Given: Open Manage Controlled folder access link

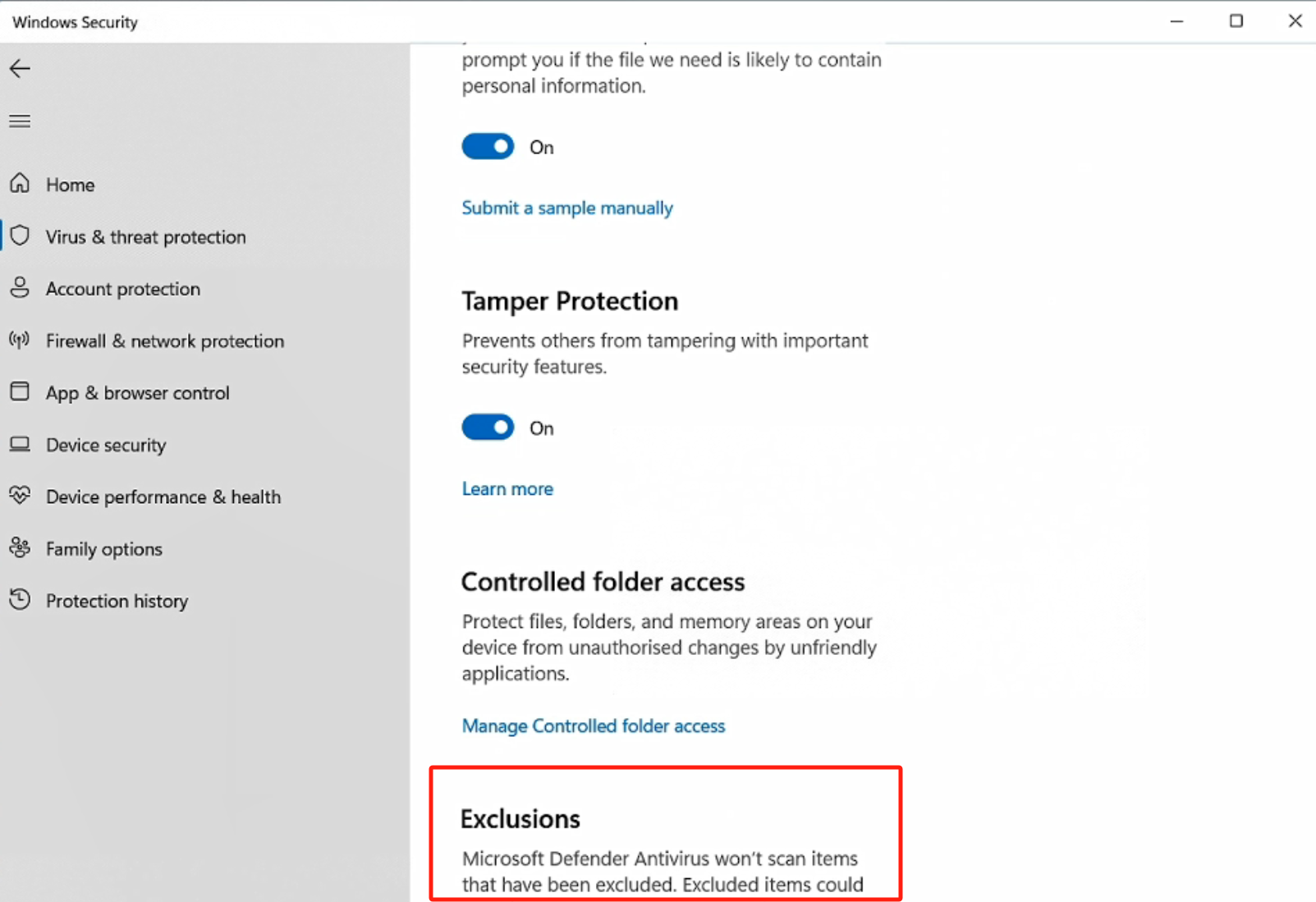Looking at the screenshot, I should (594, 726).
